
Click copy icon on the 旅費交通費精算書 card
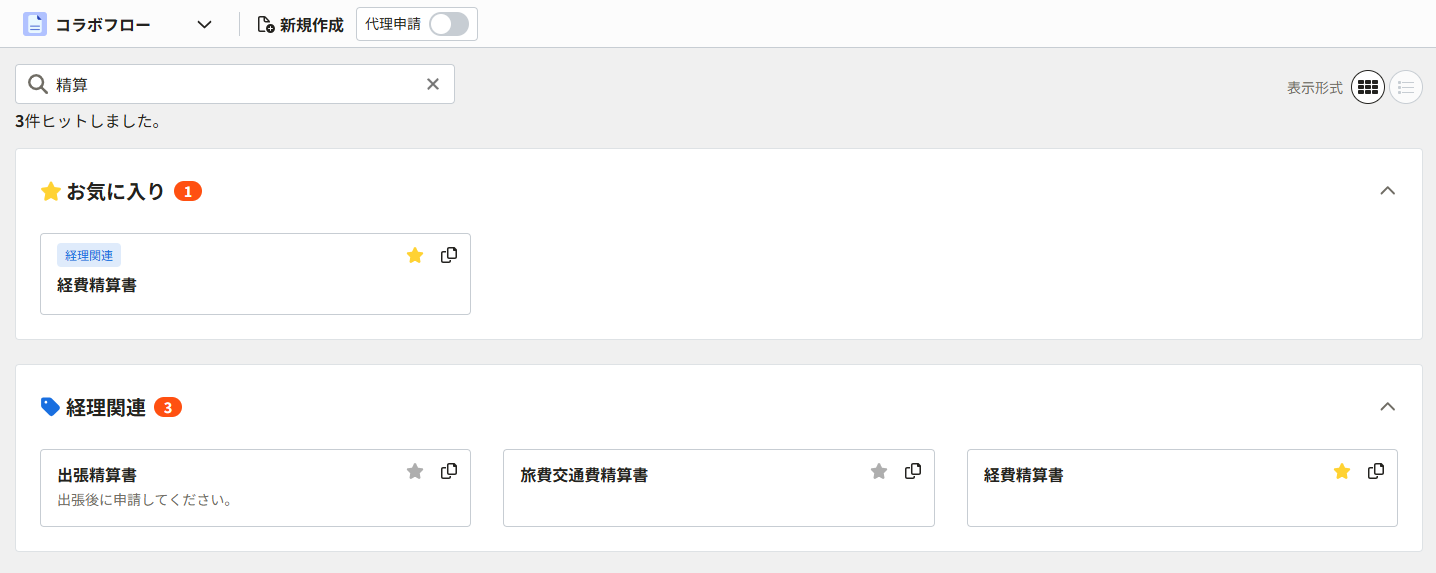pyautogui.click(x=913, y=471)
